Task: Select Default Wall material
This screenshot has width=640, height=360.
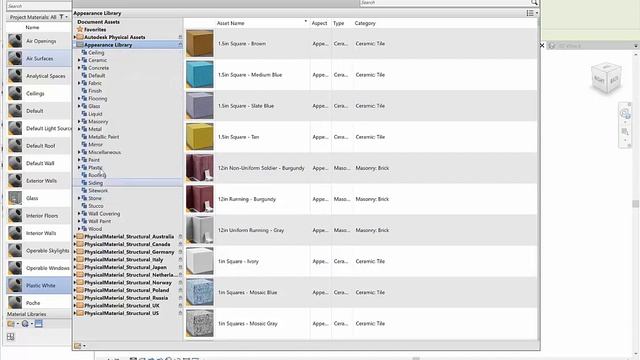Action: point(39,163)
